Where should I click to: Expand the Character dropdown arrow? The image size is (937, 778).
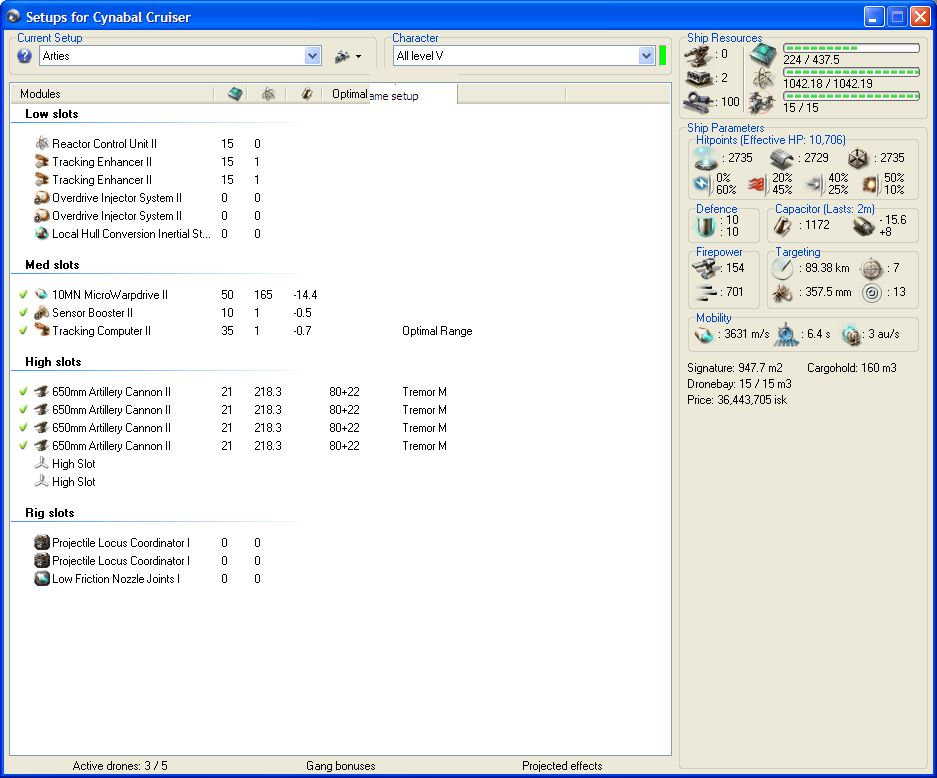pyautogui.click(x=646, y=56)
